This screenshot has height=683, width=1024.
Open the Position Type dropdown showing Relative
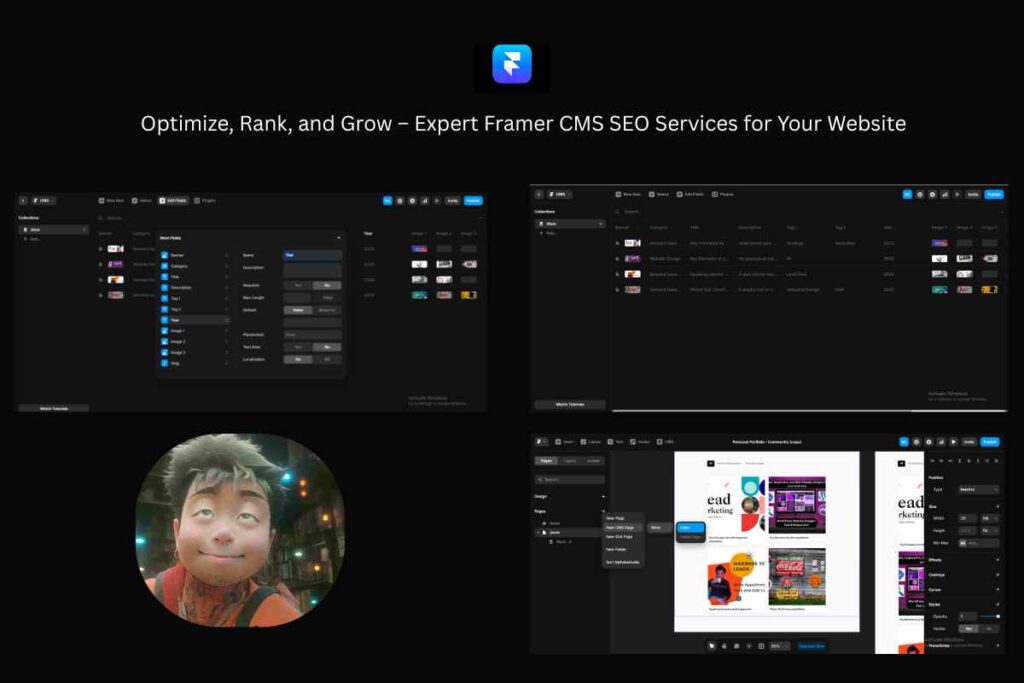coord(979,490)
